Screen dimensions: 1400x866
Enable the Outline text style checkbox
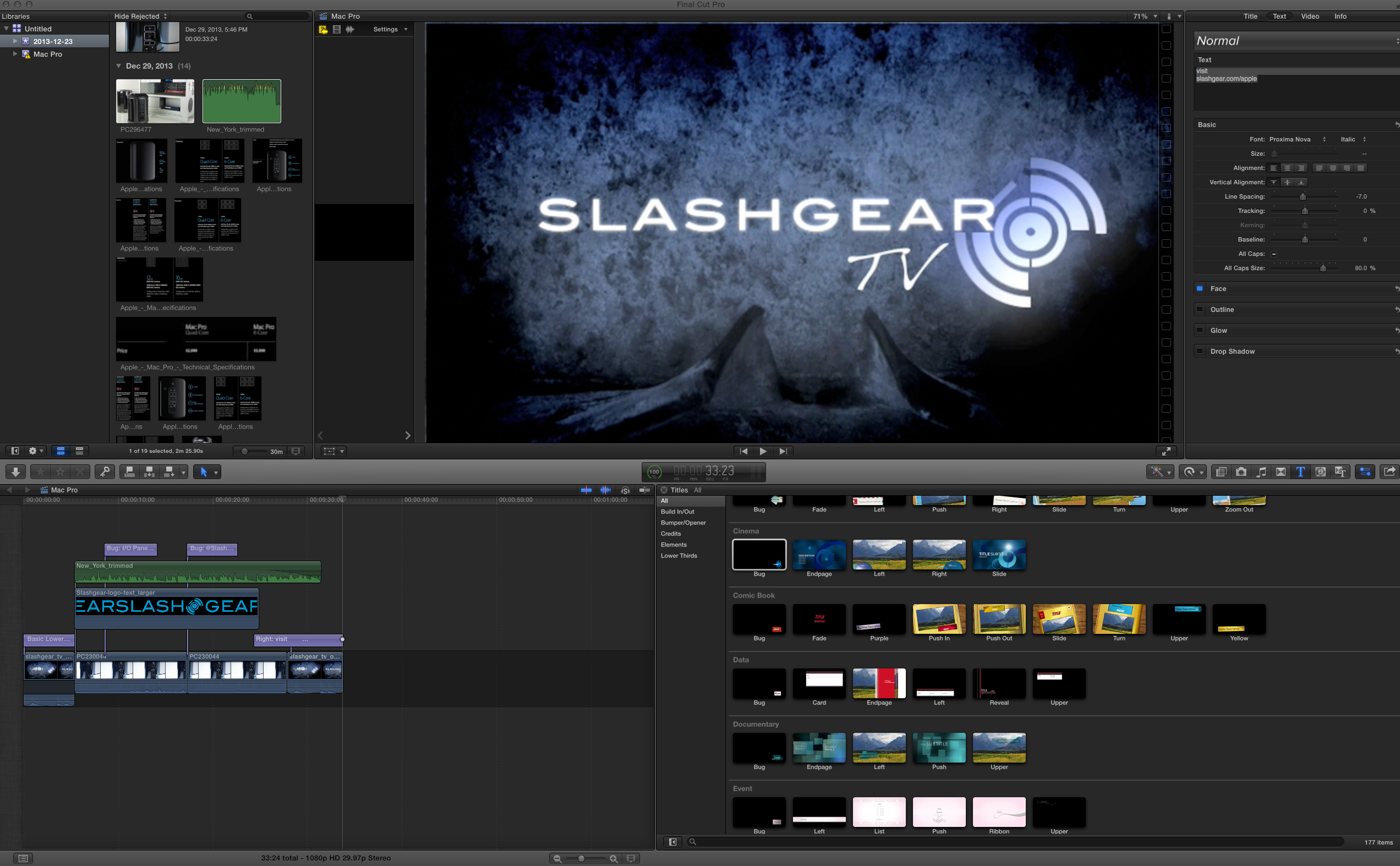click(1200, 309)
